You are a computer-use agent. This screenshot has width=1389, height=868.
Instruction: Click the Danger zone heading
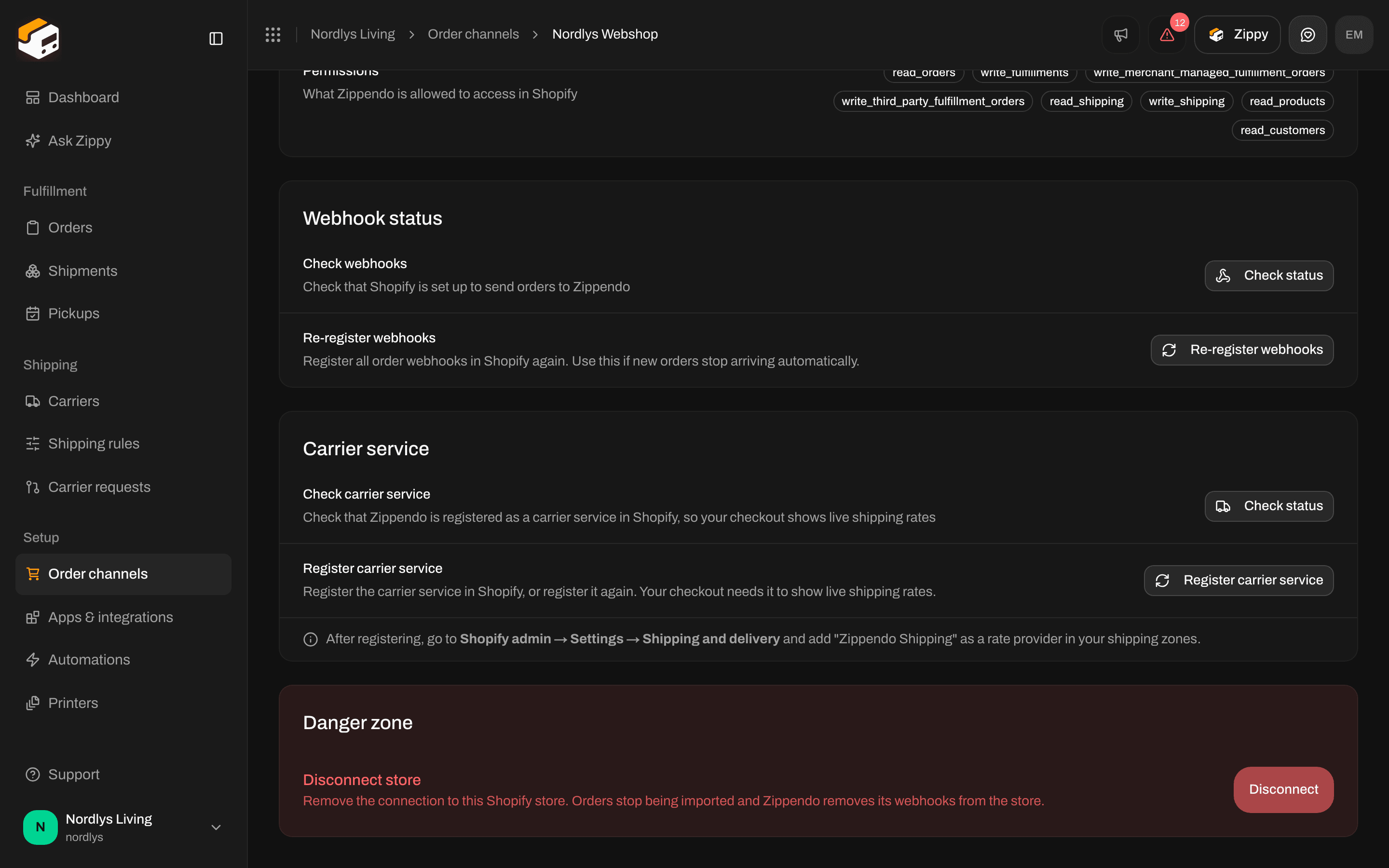[x=357, y=723]
